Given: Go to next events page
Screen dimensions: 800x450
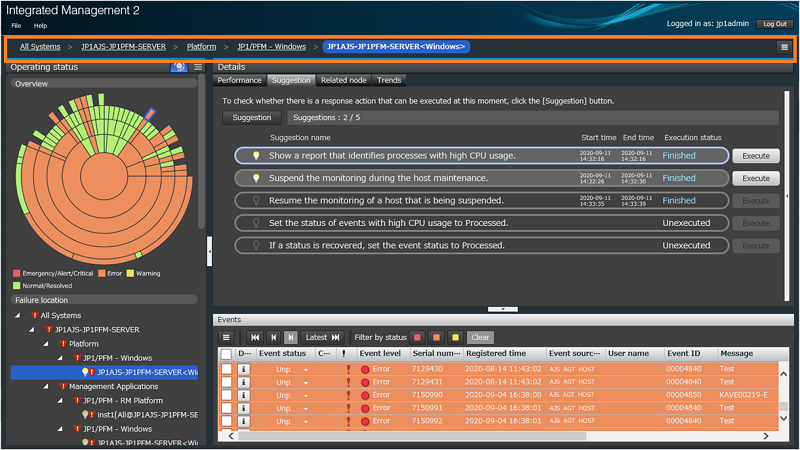Looking at the screenshot, I should click(291, 337).
